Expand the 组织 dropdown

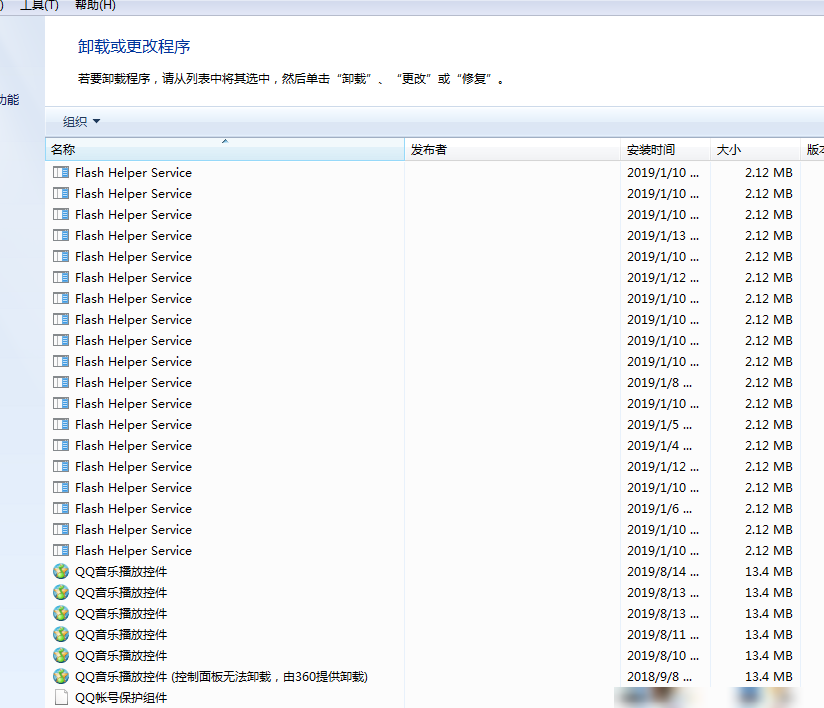pyautogui.click(x=81, y=121)
